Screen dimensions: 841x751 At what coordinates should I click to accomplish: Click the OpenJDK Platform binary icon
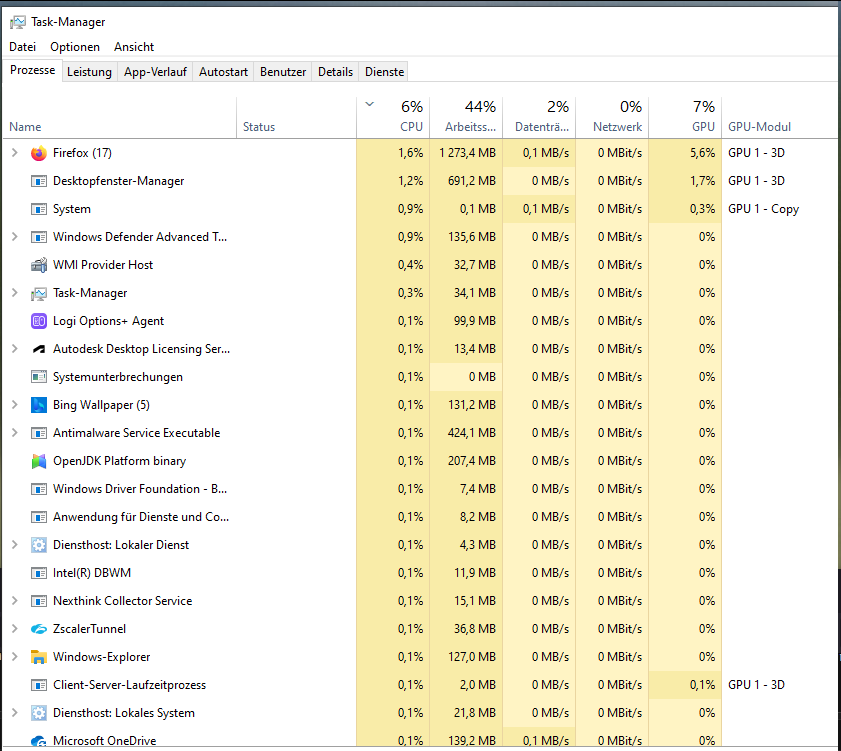tap(39, 461)
